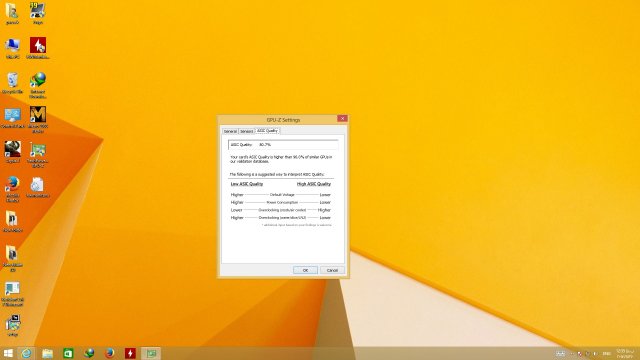Click the taskbar clock
The image size is (640, 360).
(x=624, y=353)
